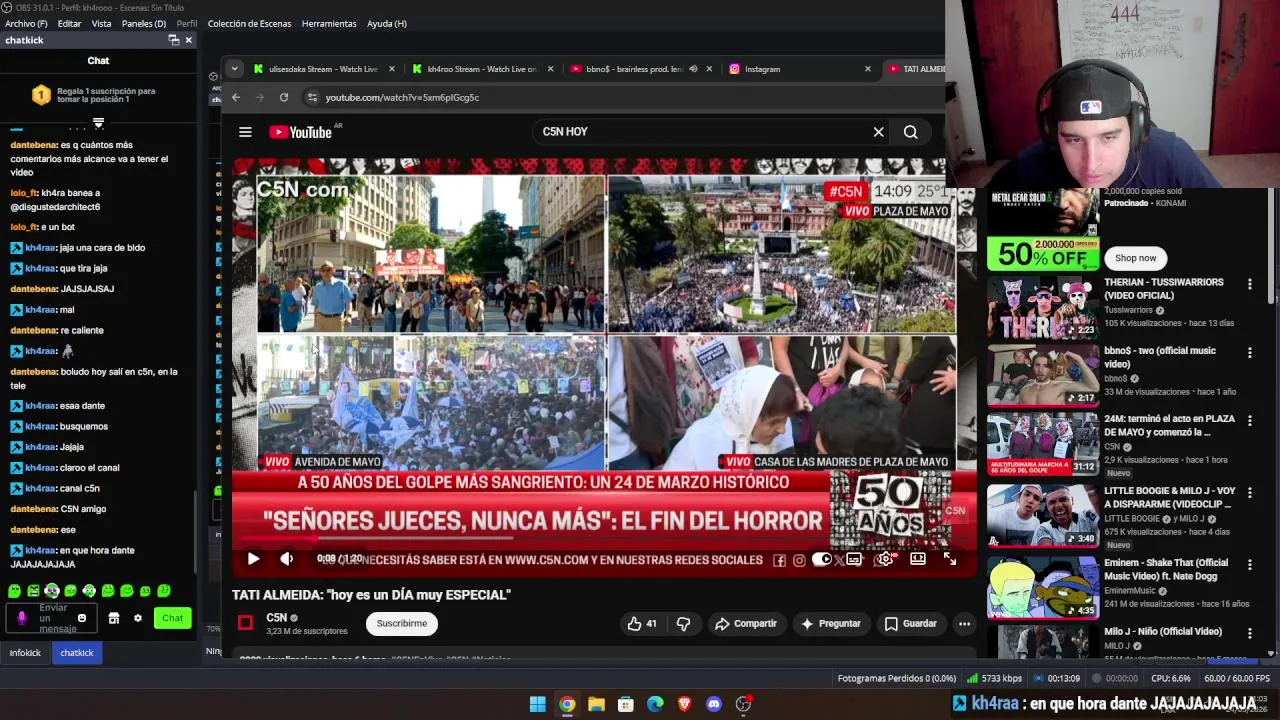
Task: Reload the YouTube page
Action: click(284, 97)
